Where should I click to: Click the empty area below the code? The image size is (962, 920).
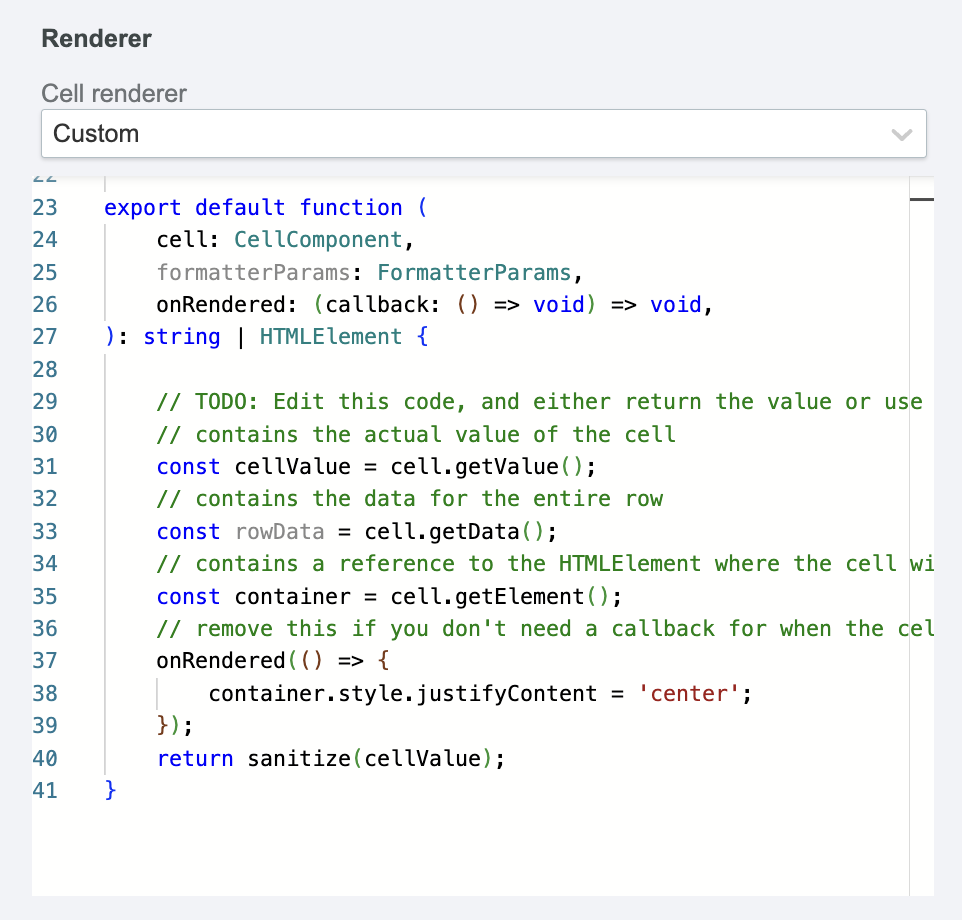pyautogui.click(x=470, y=850)
